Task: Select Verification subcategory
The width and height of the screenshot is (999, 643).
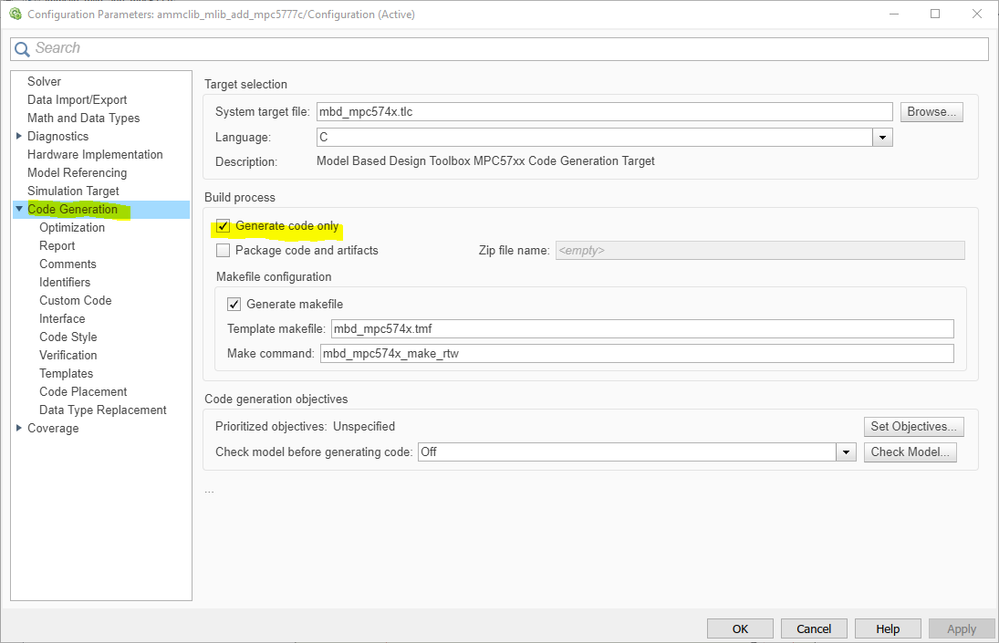Action: click(68, 356)
